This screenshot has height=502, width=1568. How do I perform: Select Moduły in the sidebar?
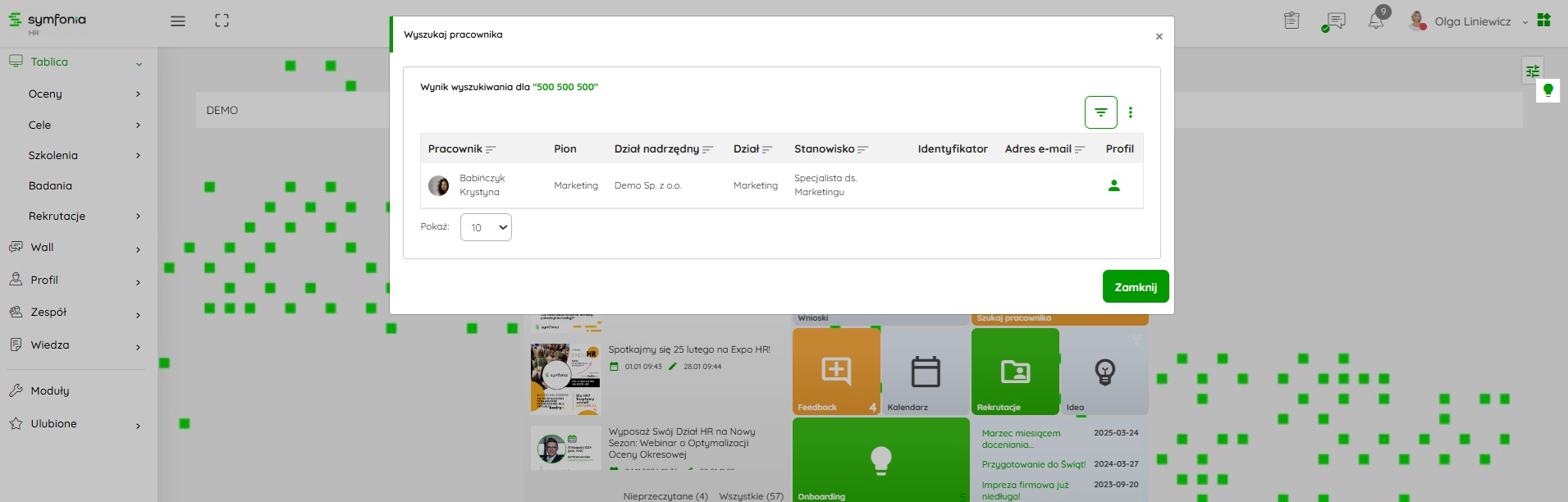coord(50,391)
